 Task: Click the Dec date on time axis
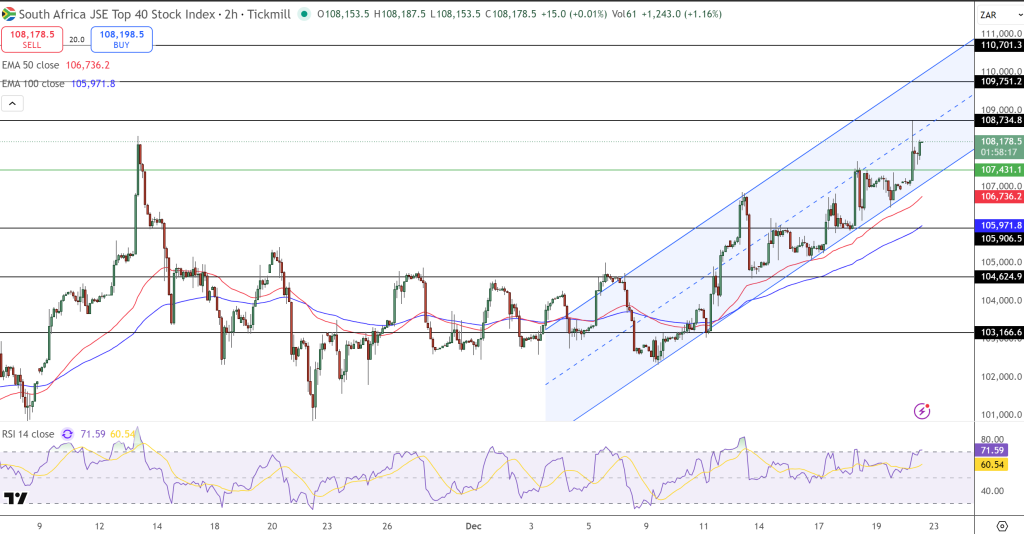(x=473, y=526)
